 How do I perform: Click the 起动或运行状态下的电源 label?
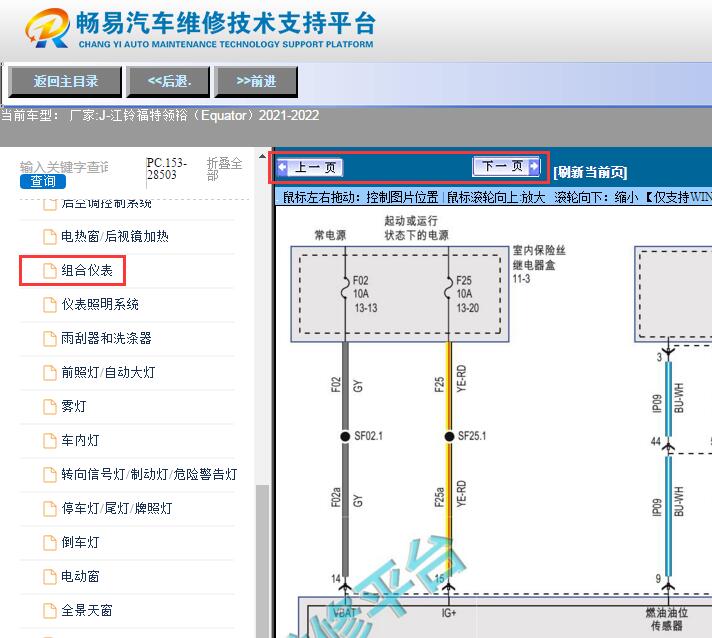coord(416,228)
